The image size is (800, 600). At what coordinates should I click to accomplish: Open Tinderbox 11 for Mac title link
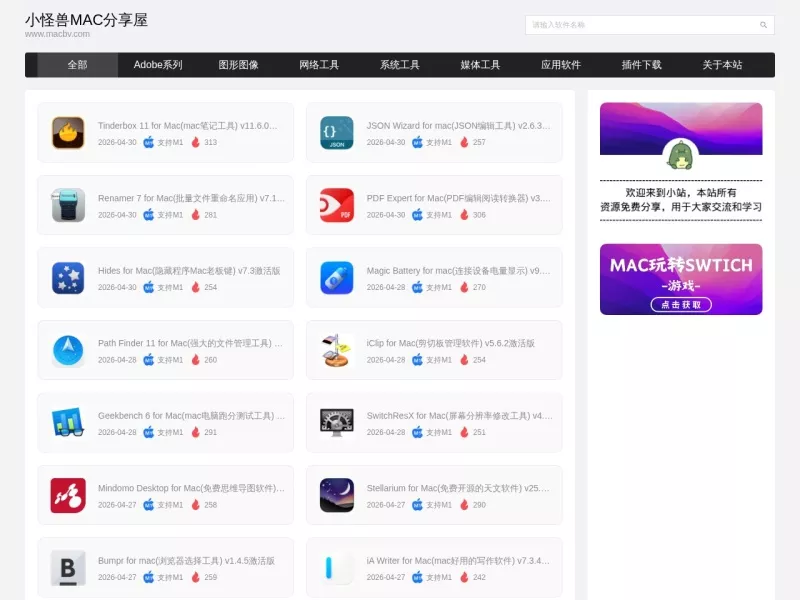[188, 126]
